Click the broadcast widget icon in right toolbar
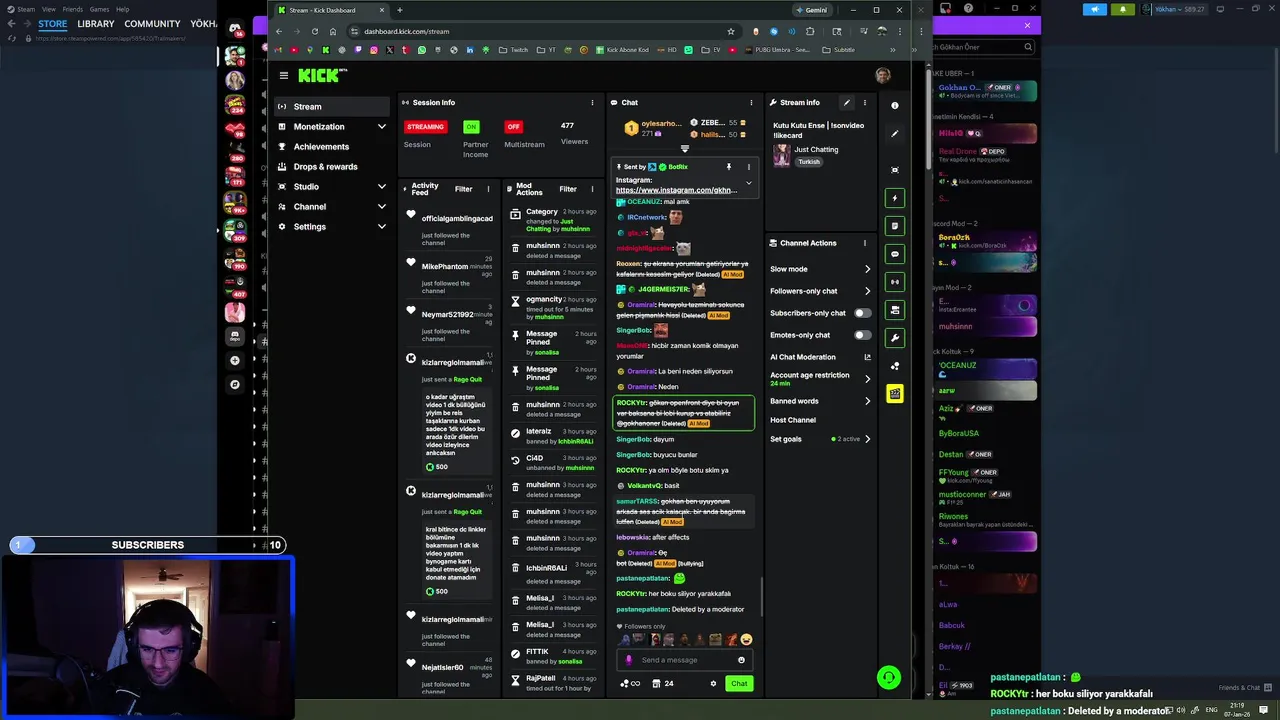1280x720 pixels. (x=895, y=282)
